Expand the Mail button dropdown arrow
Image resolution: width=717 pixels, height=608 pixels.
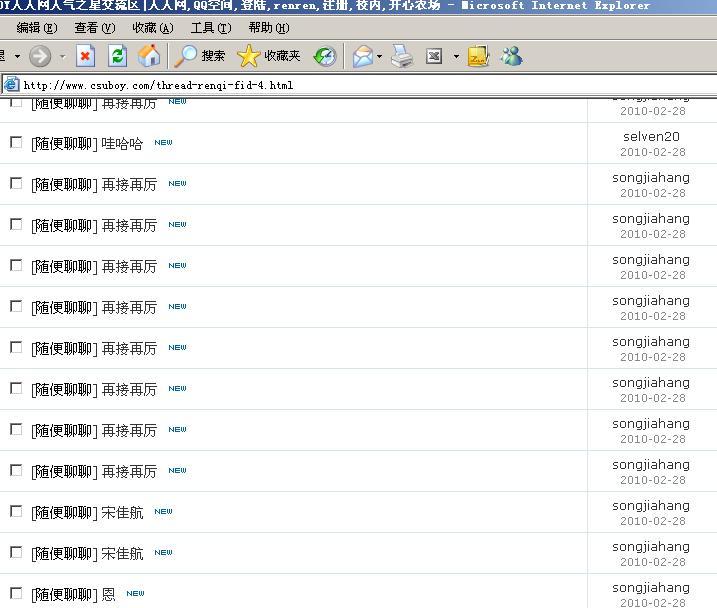coord(380,56)
